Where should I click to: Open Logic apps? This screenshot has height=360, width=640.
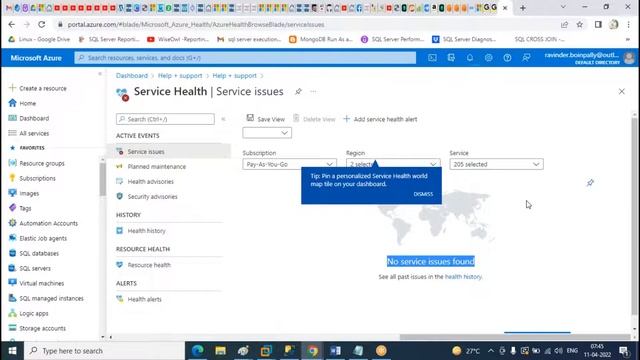coord(29,313)
